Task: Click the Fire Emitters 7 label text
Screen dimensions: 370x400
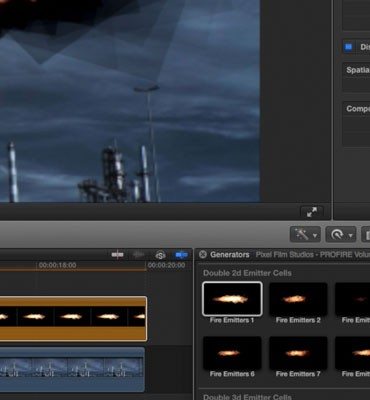Action: tap(298, 374)
